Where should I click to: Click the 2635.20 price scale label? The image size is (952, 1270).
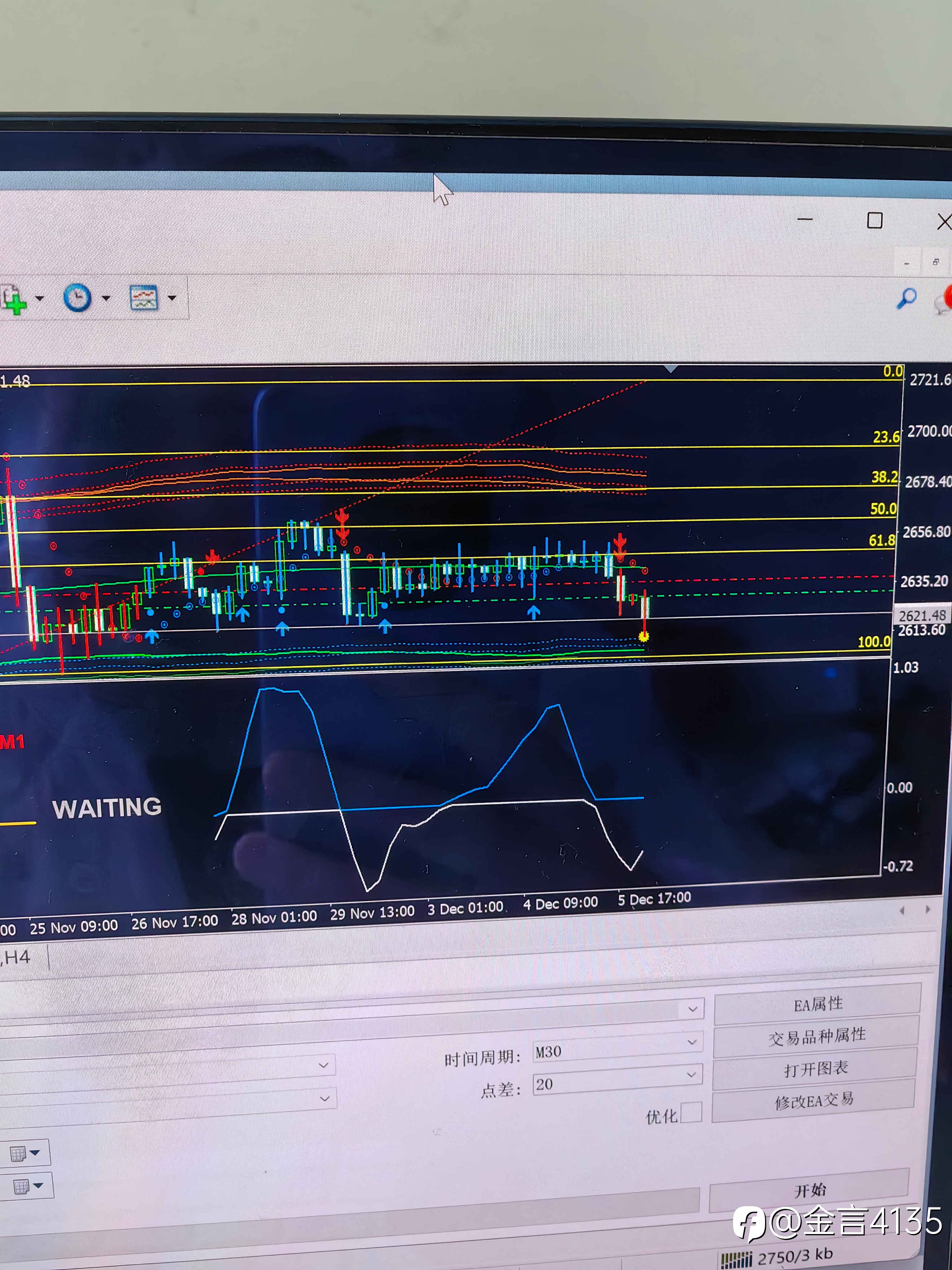(924, 581)
